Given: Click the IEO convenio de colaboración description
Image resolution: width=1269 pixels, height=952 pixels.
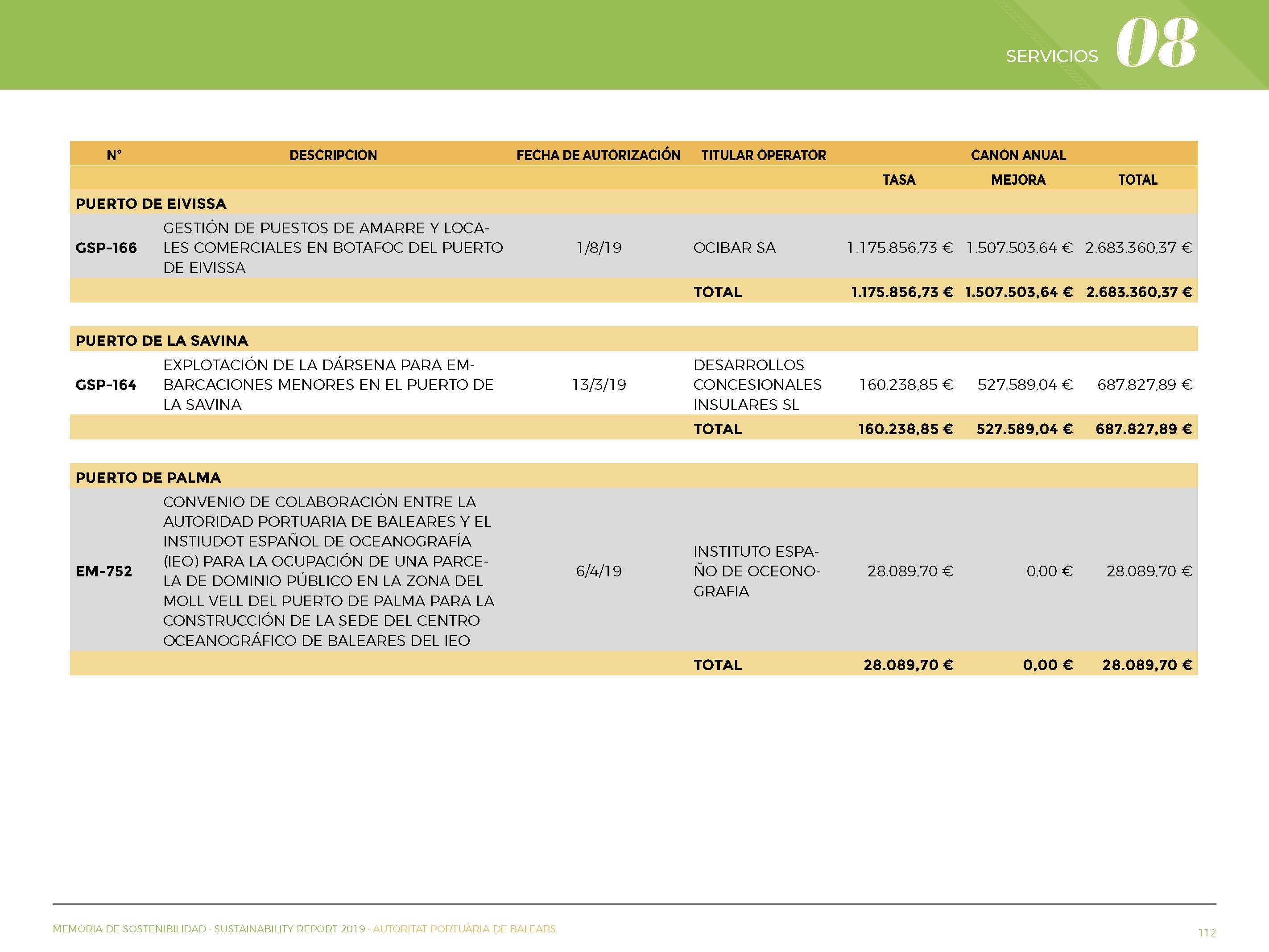Looking at the screenshot, I should pyautogui.click(x=329, y=571).
